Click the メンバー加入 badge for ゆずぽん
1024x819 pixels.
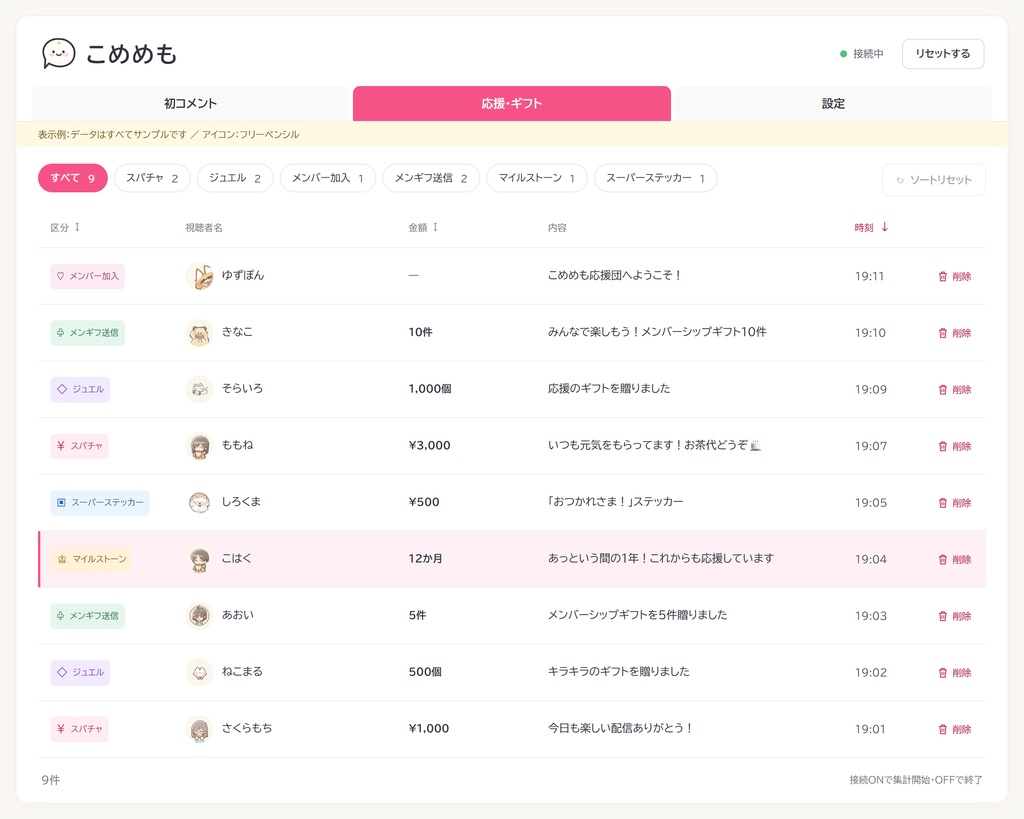pos(88,276)
